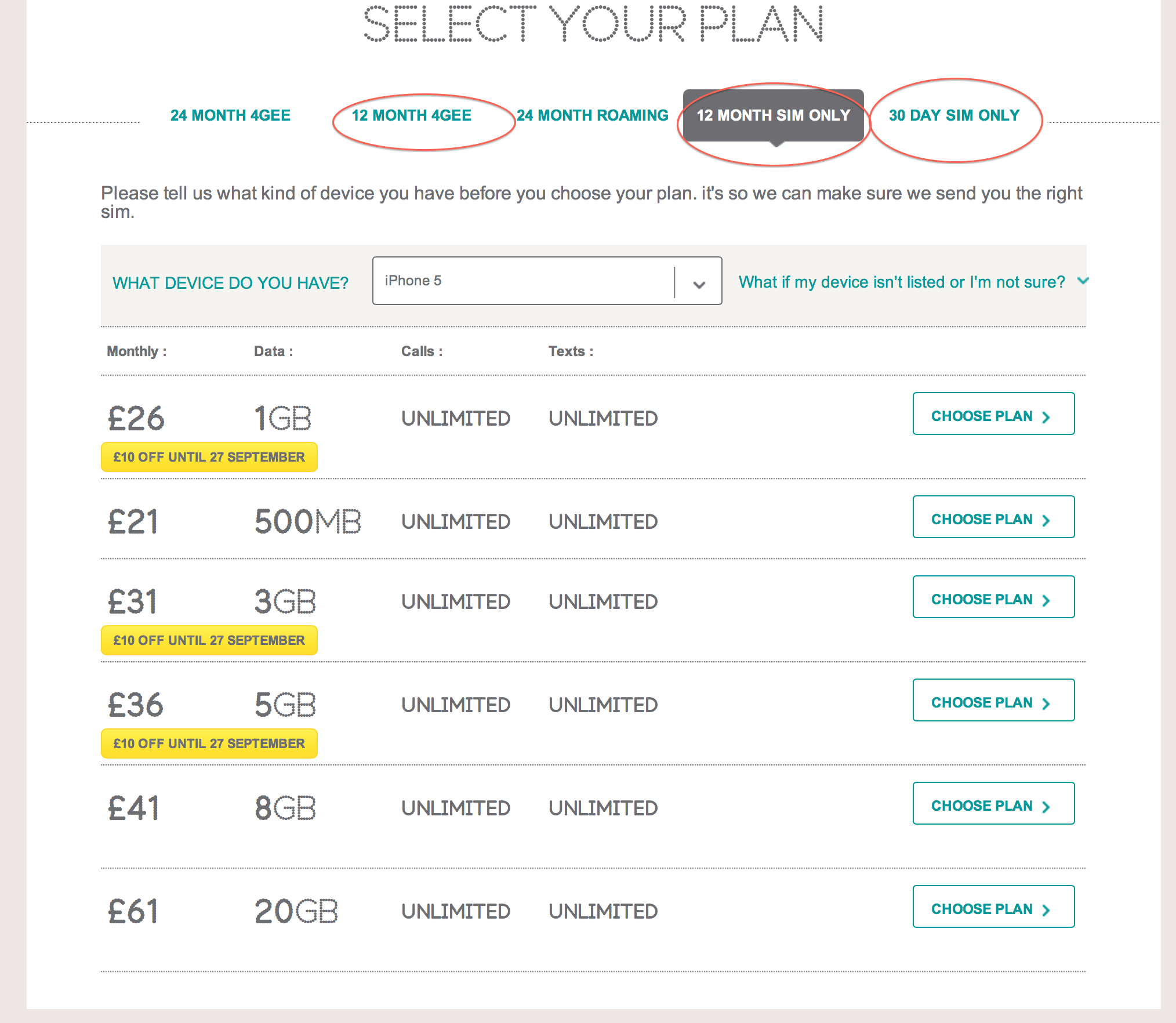The width and height of the screenshot is (1176, 1023).
Task: Open the iPhone 5 device dropdown
Action: pos(547,281)
